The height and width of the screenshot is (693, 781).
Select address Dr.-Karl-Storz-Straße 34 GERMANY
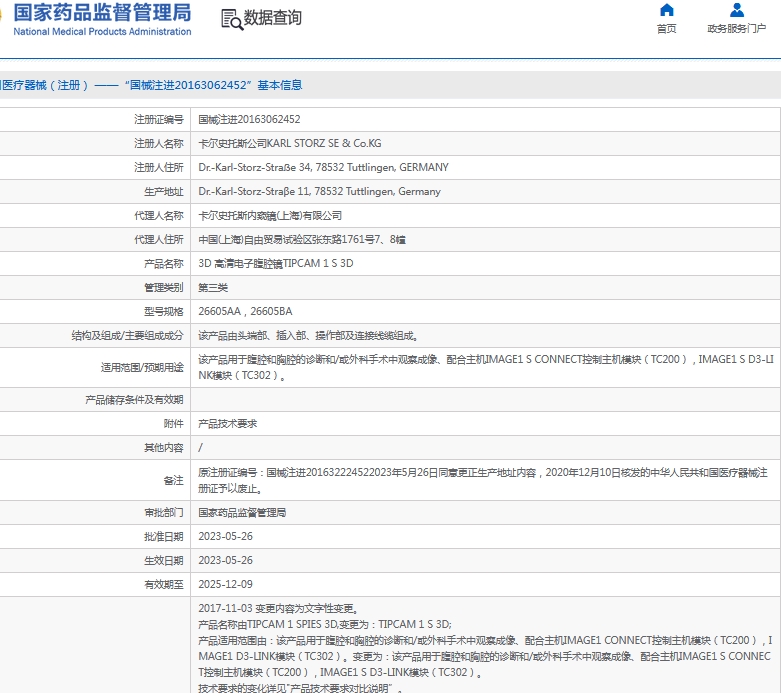pyautogui.click(x=323, y=167)
